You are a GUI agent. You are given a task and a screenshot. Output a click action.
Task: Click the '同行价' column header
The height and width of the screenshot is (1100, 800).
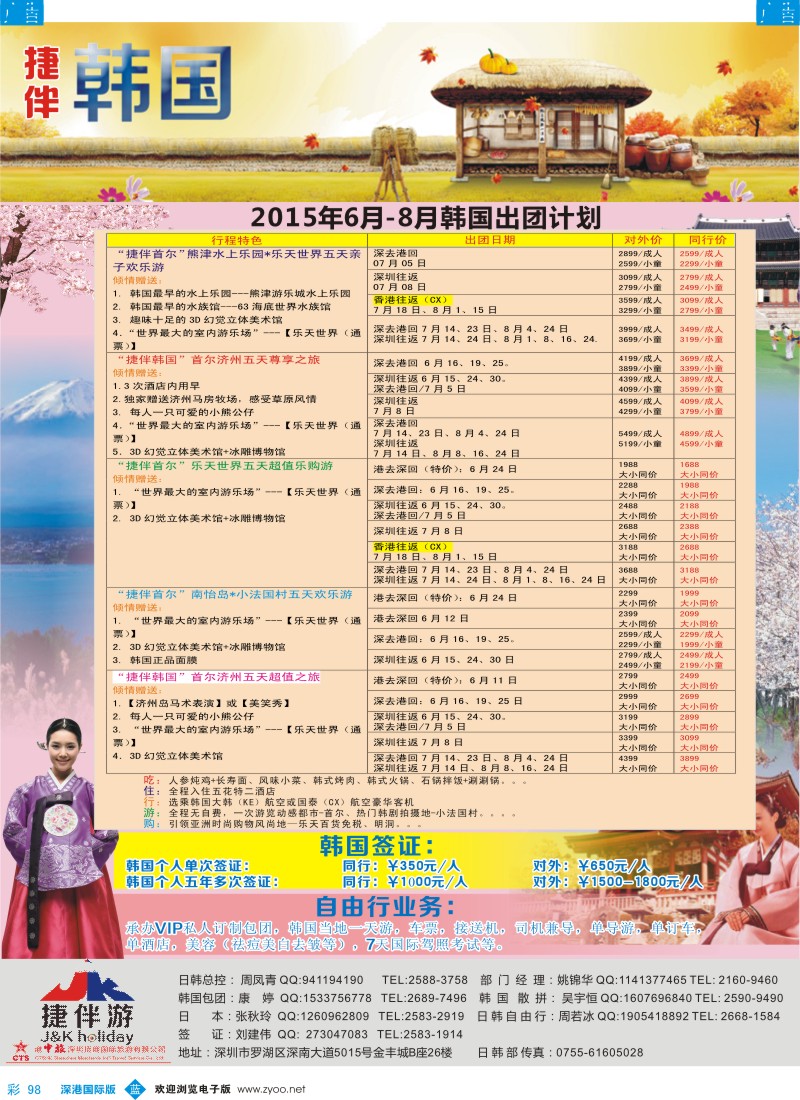(x=707, y=240)
